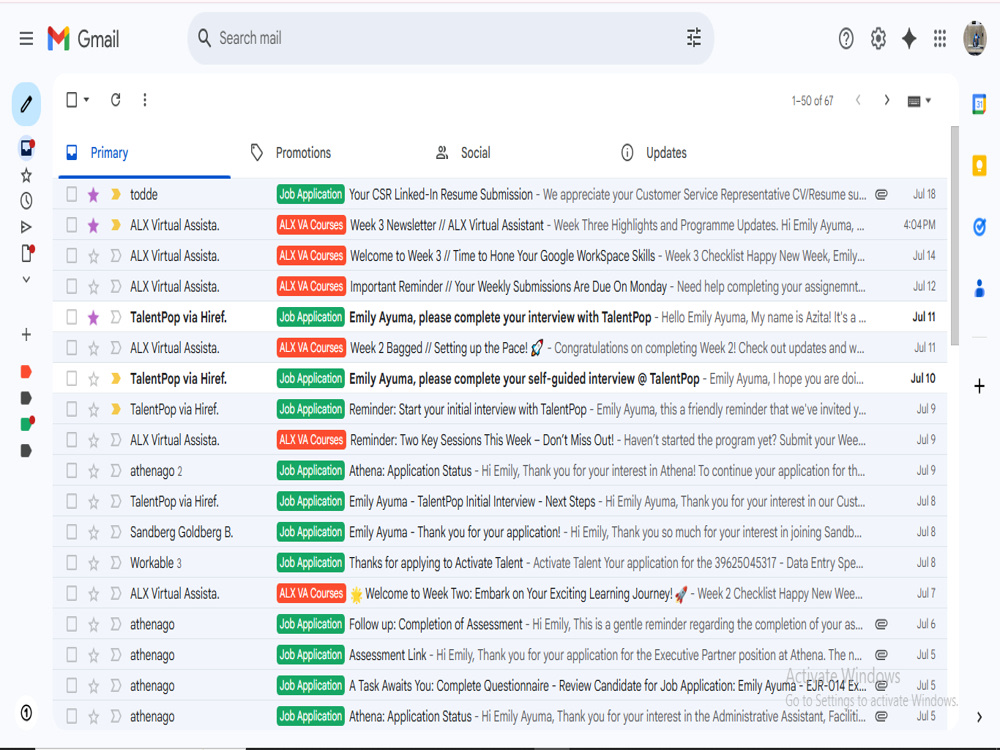The image size is (1000, 750).
Task: Open the Google apps grid
Action: click(x=940, y=39)
